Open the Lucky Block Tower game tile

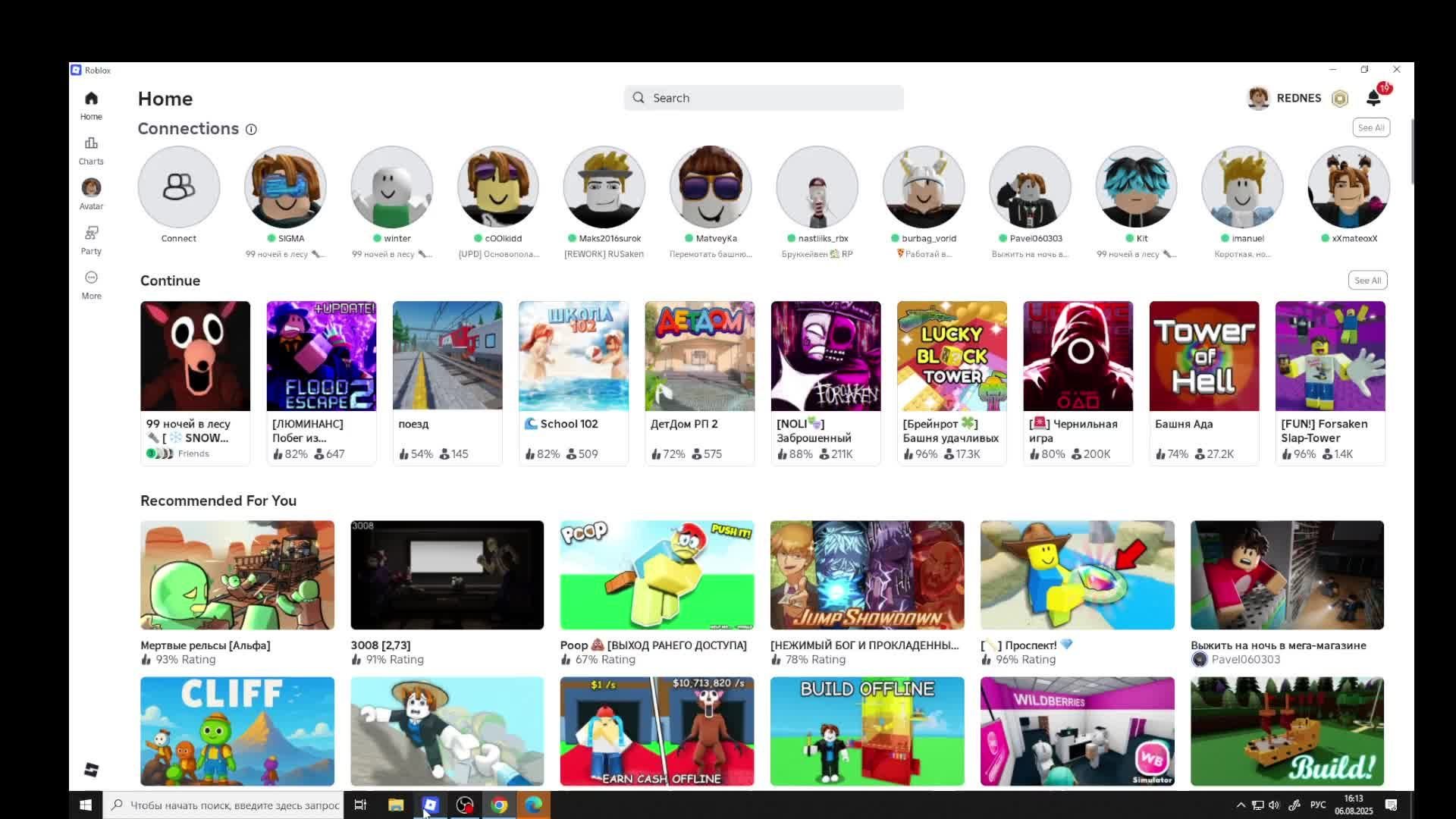tap(952, 356)
